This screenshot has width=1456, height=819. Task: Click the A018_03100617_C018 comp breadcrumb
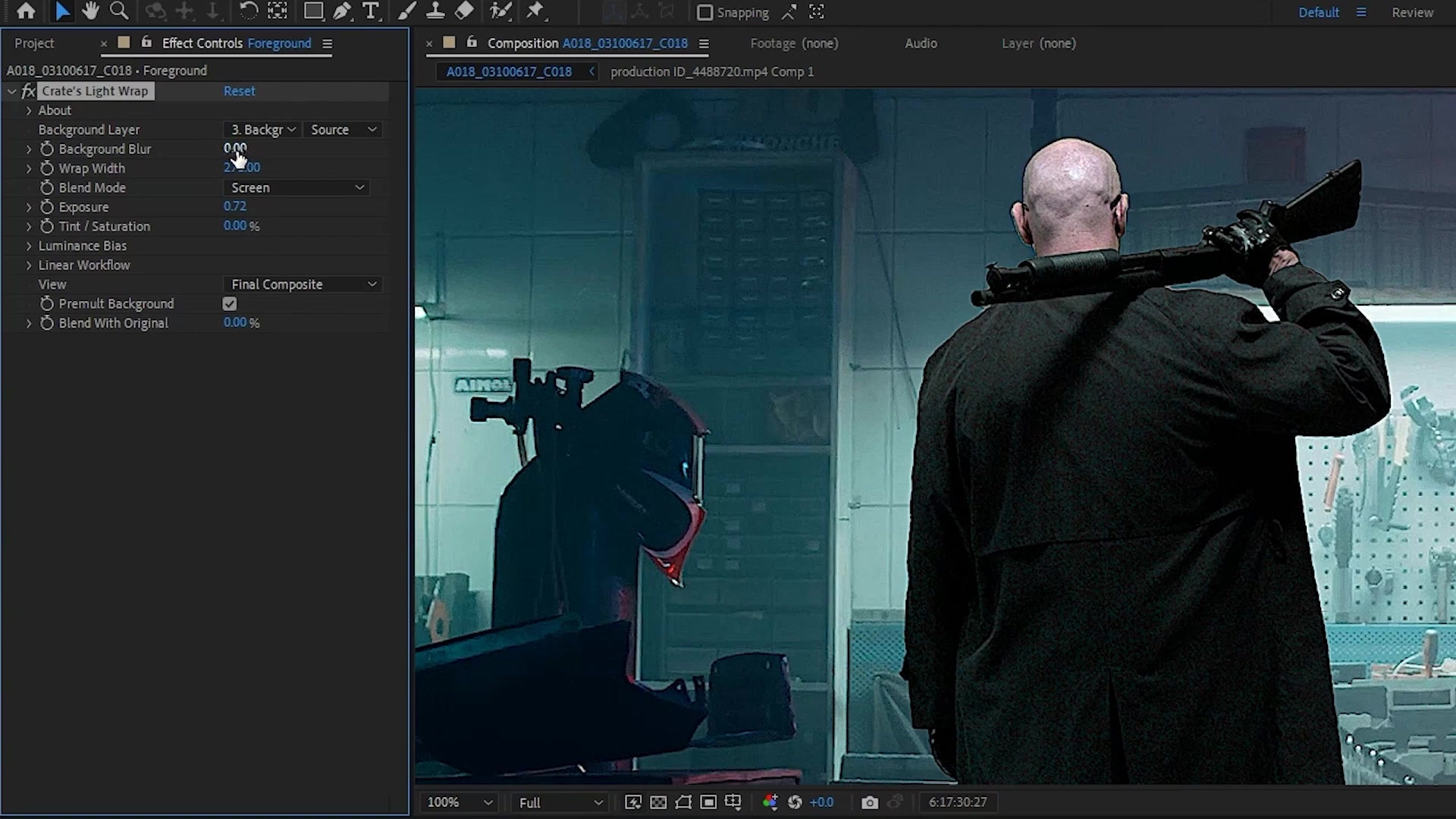[x=509, y=71]
